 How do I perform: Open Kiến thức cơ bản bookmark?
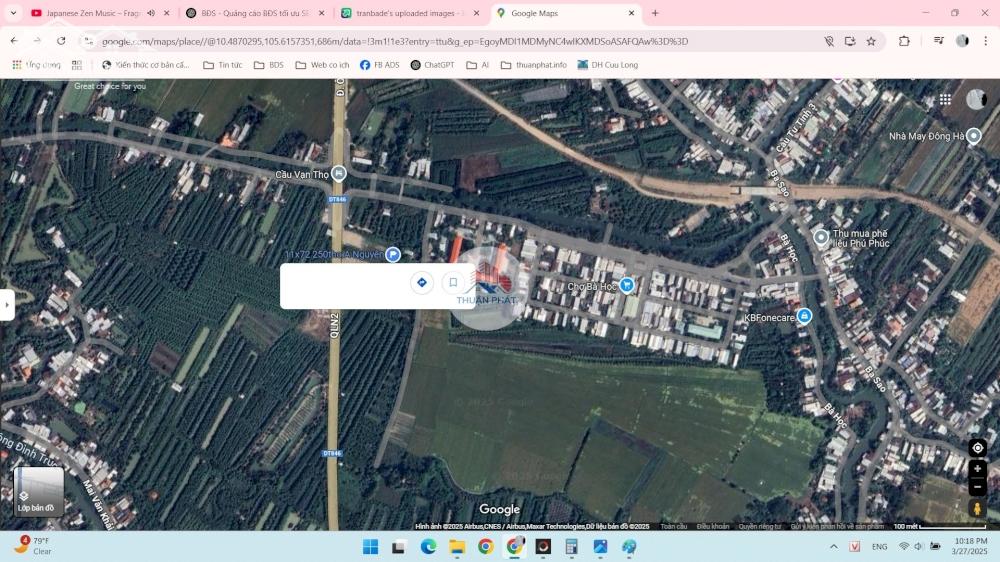pos(145,65)
